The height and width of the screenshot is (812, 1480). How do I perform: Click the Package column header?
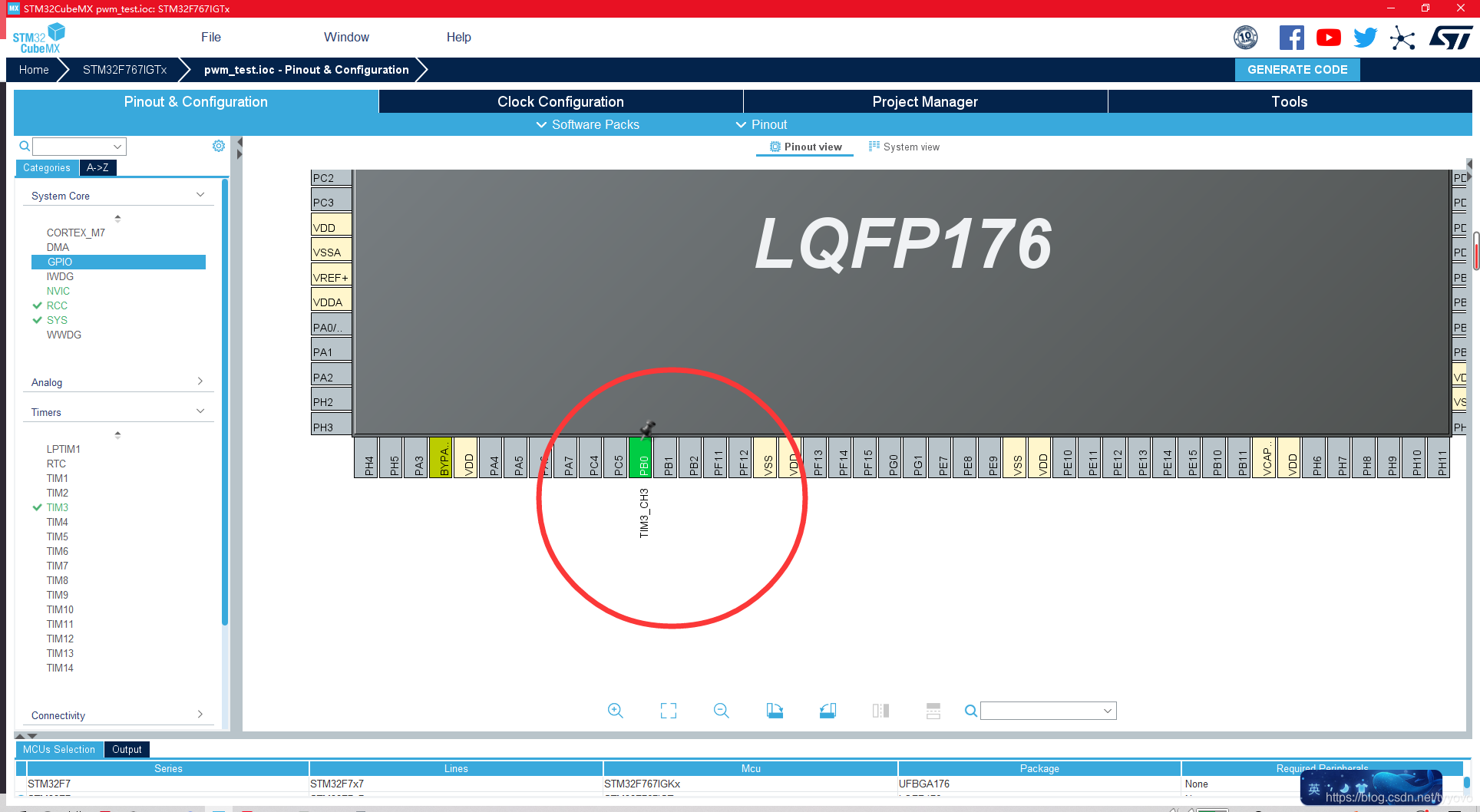click(x=1039, y=768)
